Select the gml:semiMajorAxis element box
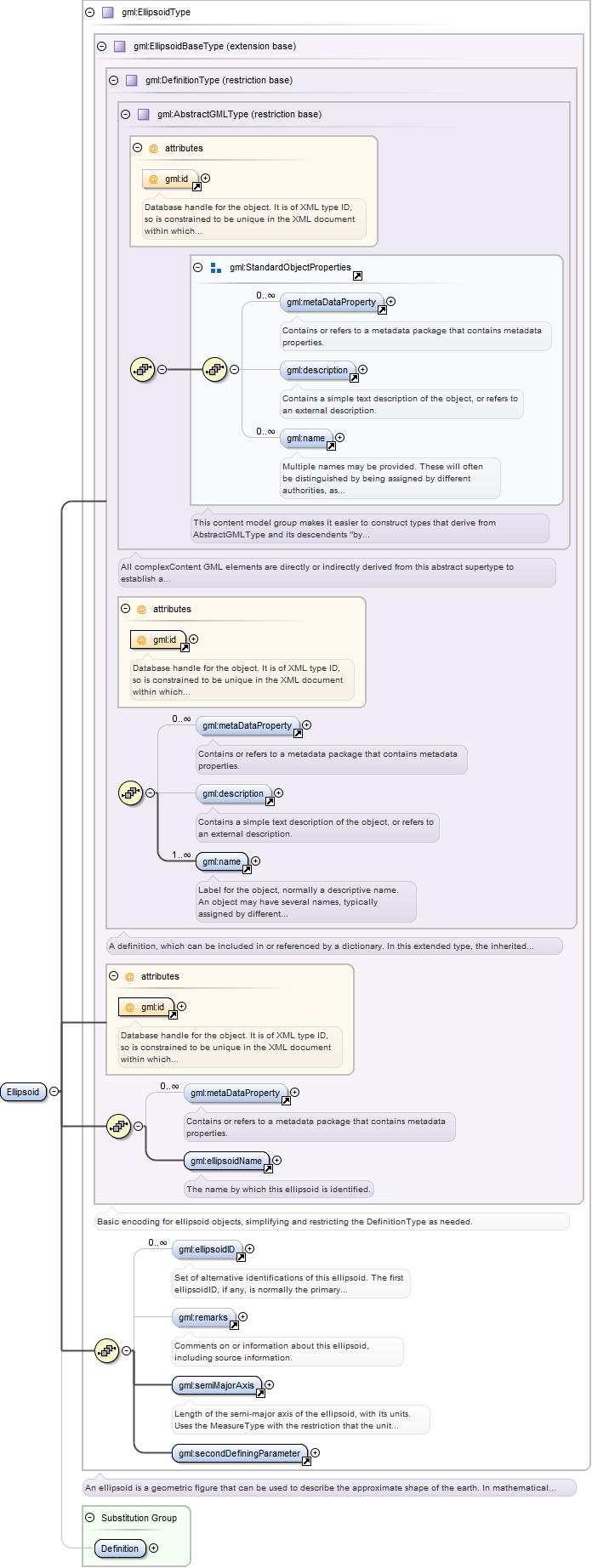Viewport: 592px width, 1568px height. pos(217,1385)
